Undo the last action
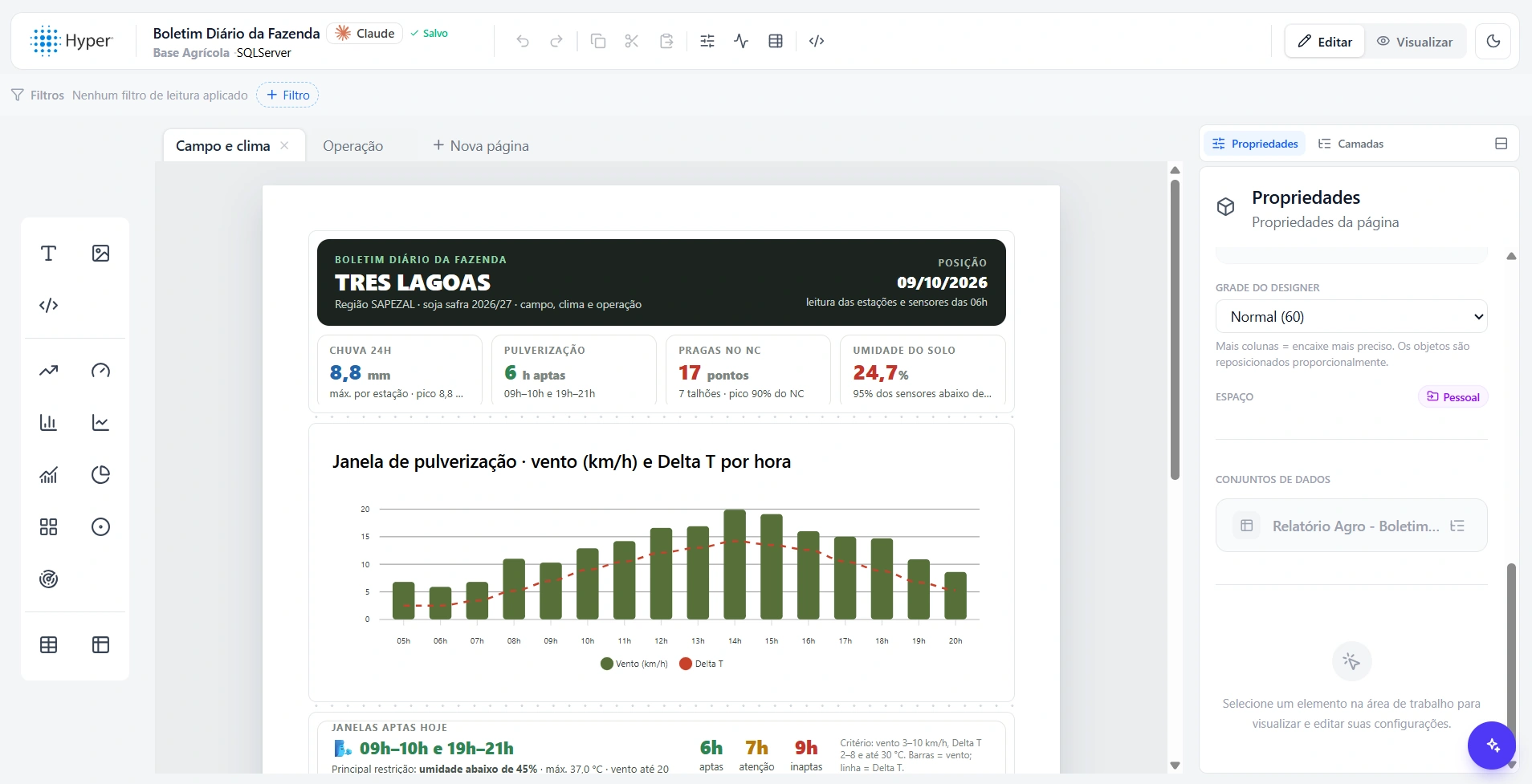 pyautogui.click(x=523, y=41)
